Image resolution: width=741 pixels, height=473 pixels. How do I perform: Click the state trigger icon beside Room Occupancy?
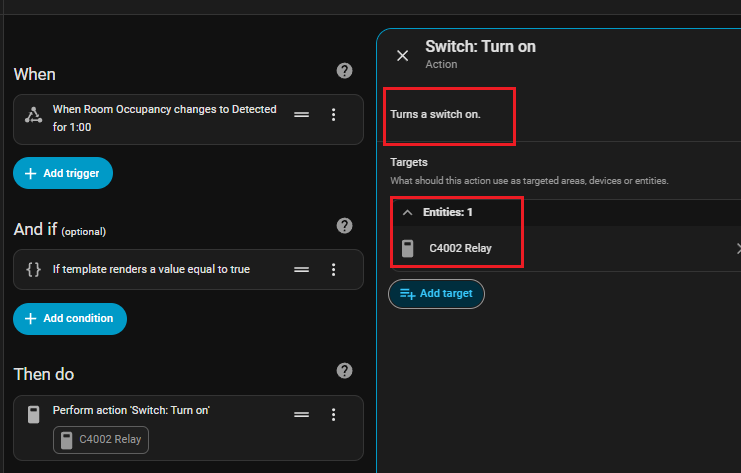pyautogui.click(x=33, y=115)
